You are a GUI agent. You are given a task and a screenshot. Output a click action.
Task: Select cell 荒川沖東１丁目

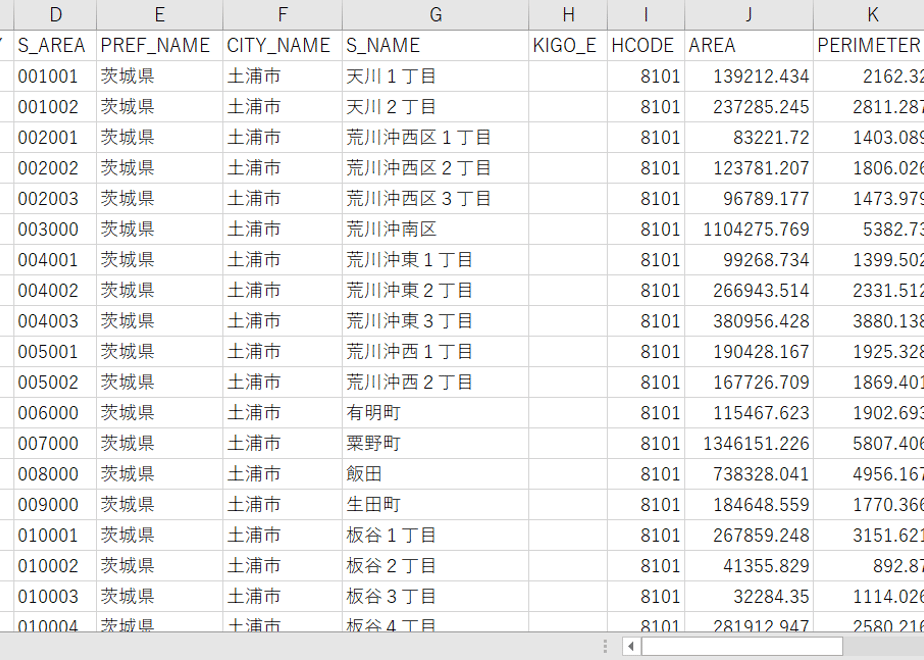[x=435, y=260]
